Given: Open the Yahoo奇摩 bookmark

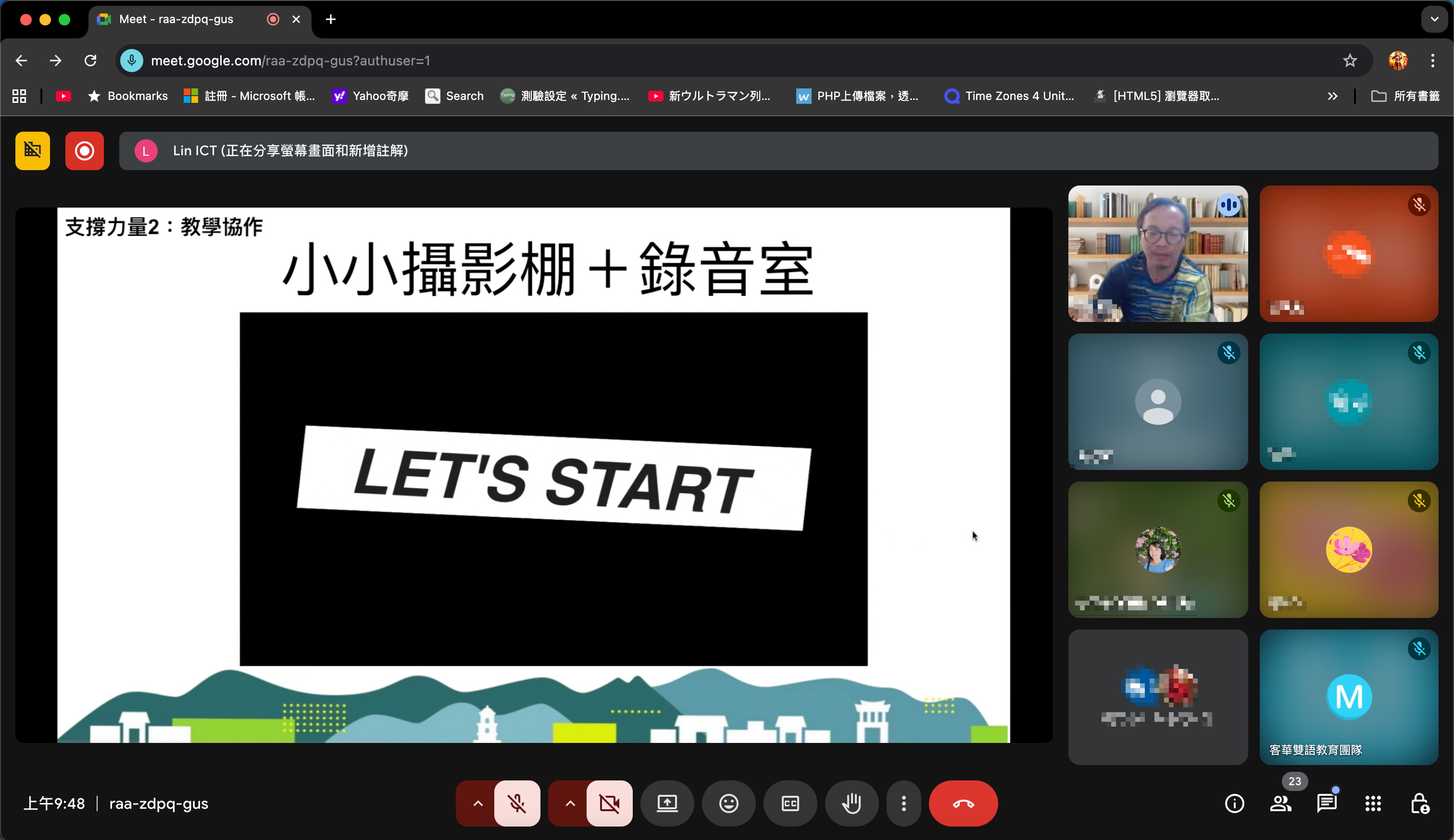Looking at the screenshot, I should click(x=370, y=96).
